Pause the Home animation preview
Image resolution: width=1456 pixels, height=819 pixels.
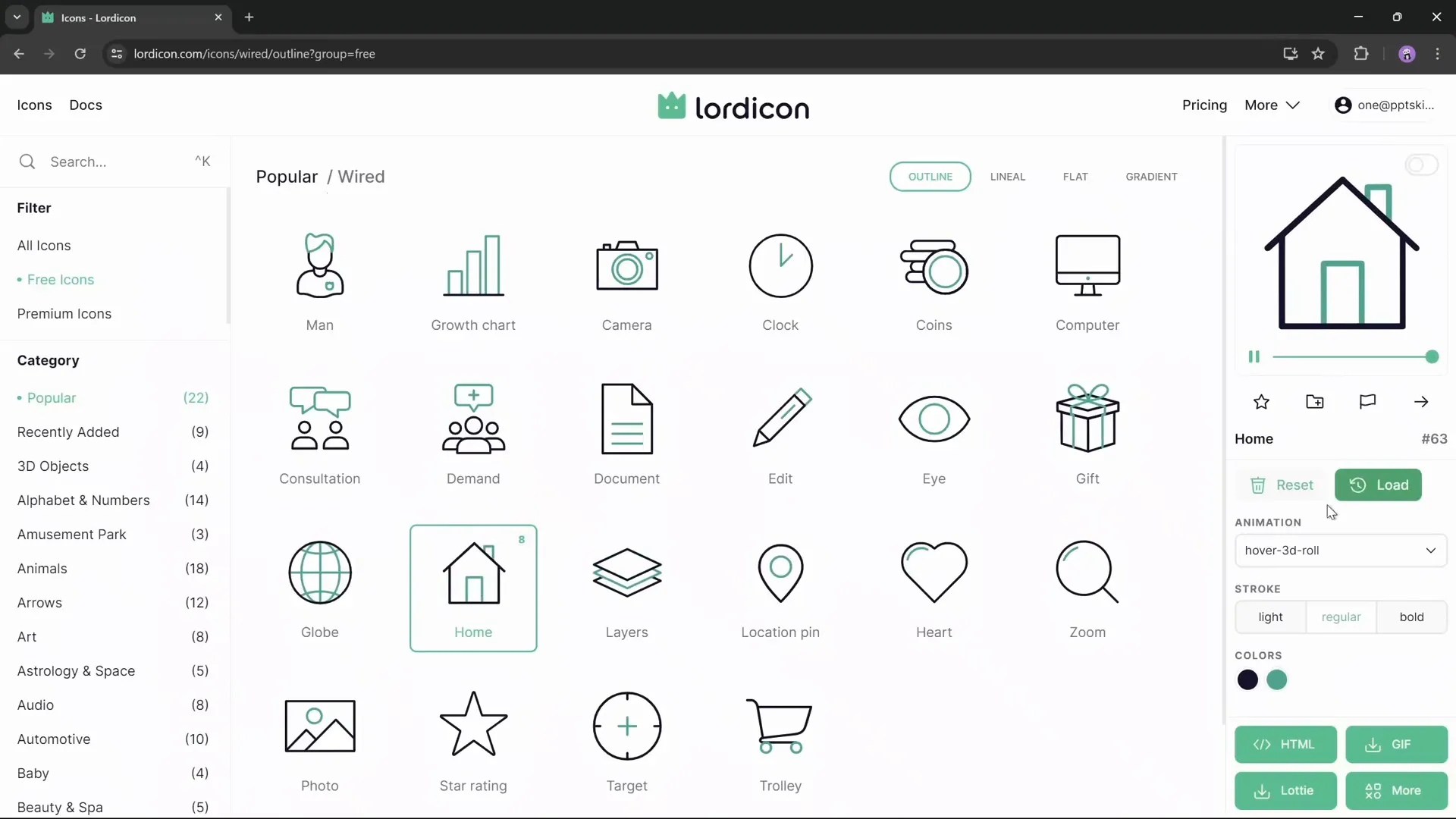(1254, 356)
